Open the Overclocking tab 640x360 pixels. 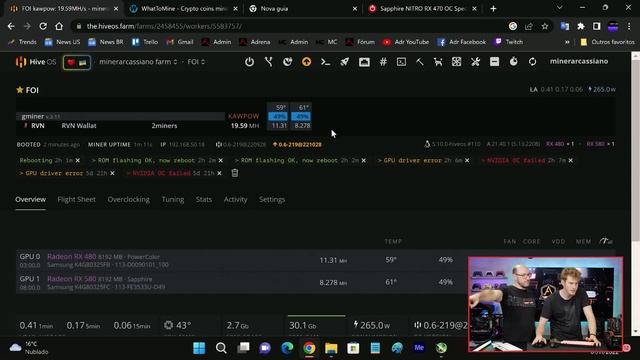click(129, 200)
